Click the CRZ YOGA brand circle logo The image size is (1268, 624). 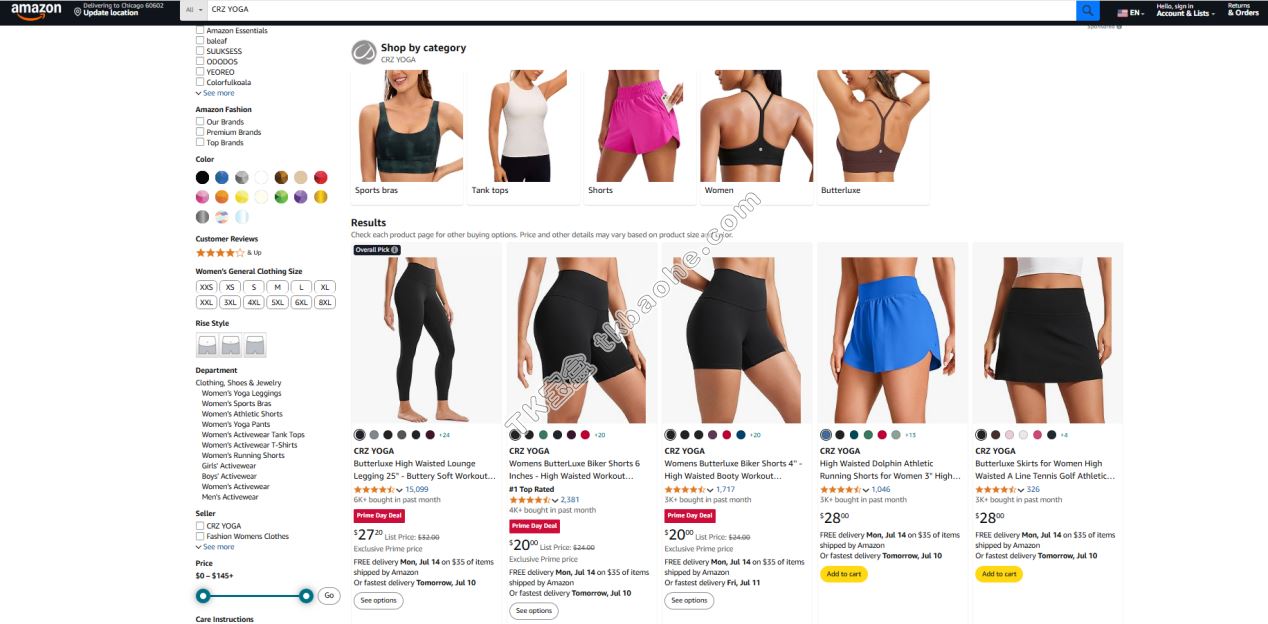coord(363,53)
